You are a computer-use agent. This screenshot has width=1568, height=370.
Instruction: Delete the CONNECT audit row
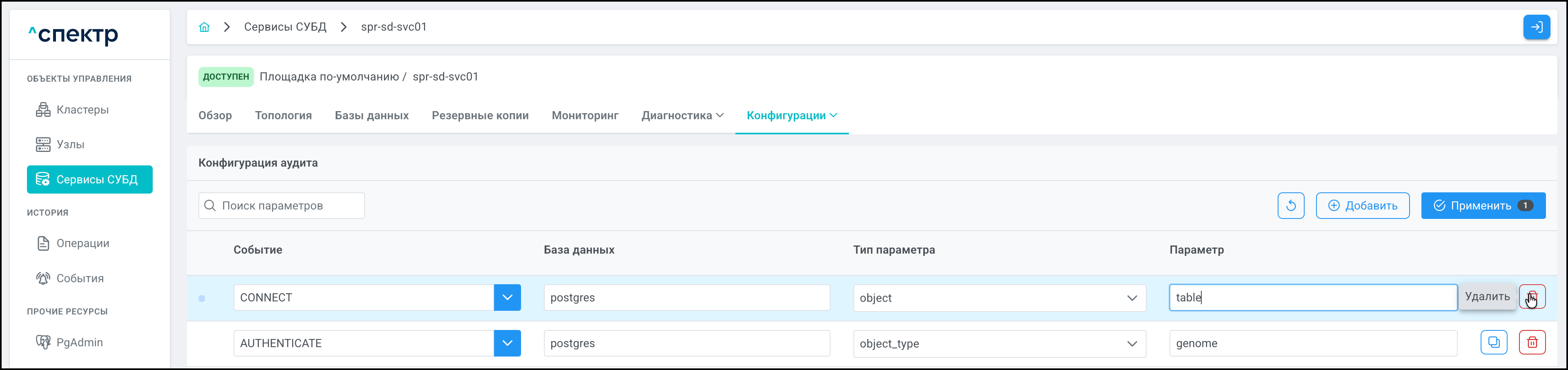click(1532, 297)
